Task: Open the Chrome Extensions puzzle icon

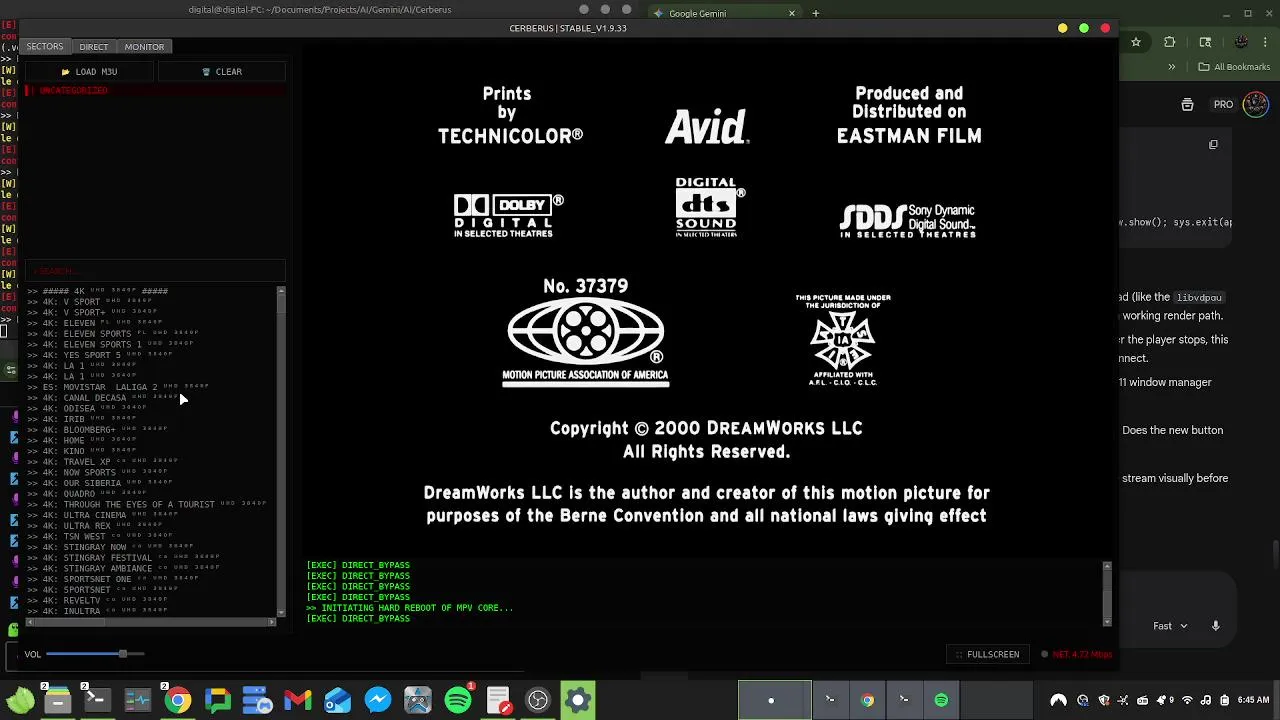Action: click(x=1170, y=42)
